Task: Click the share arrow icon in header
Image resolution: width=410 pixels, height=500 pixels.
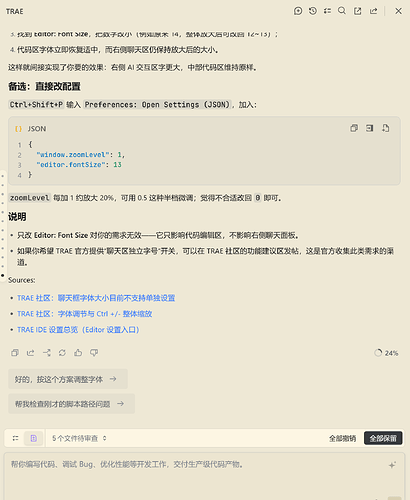Action: [x=373, y=11]
